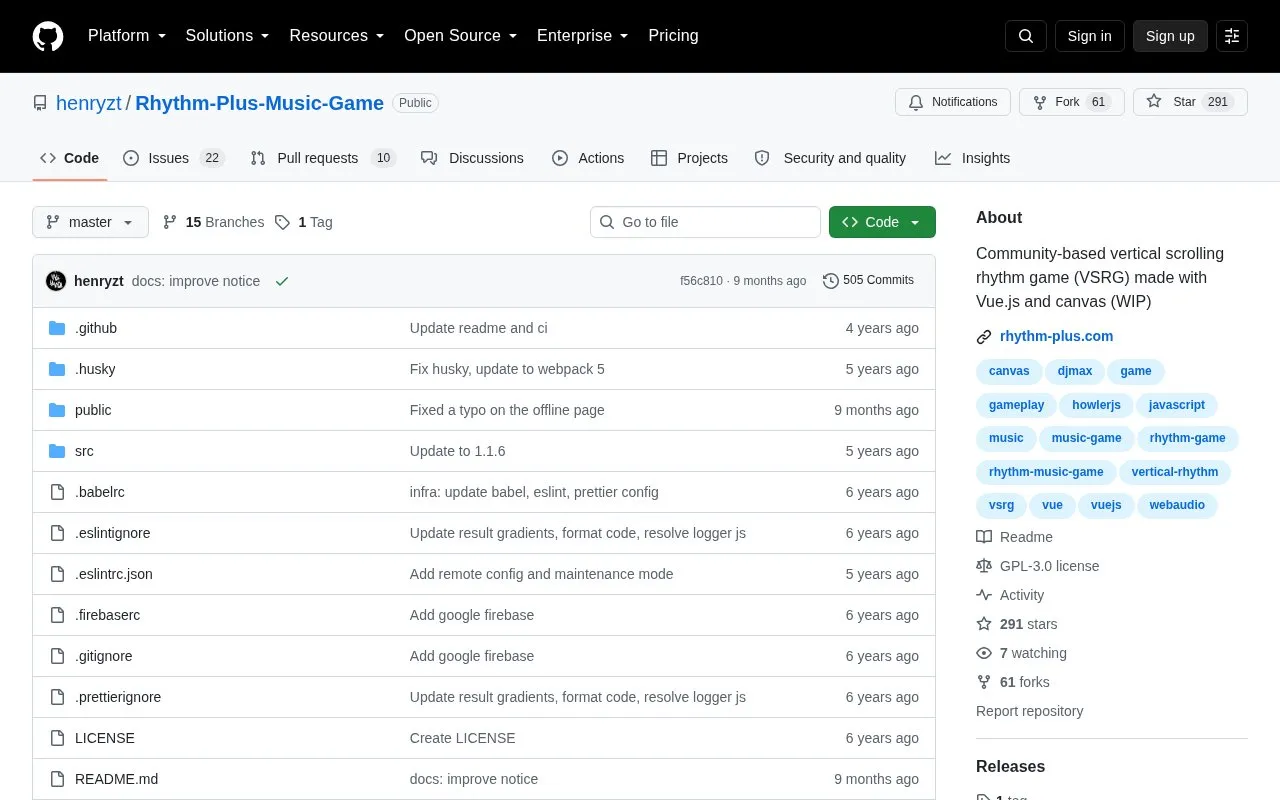Open the appearance settings icon button
This screenshot has height=800, width=1280.
pyautogui.click(x=1232, y=36)
